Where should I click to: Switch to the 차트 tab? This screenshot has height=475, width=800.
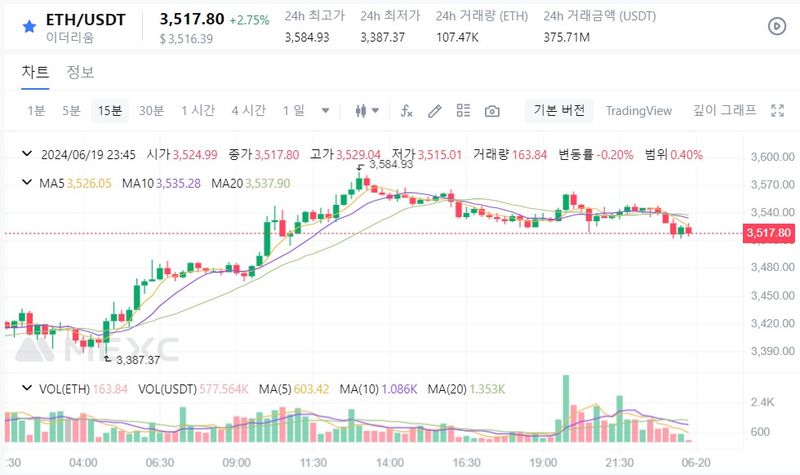point(36,72)
